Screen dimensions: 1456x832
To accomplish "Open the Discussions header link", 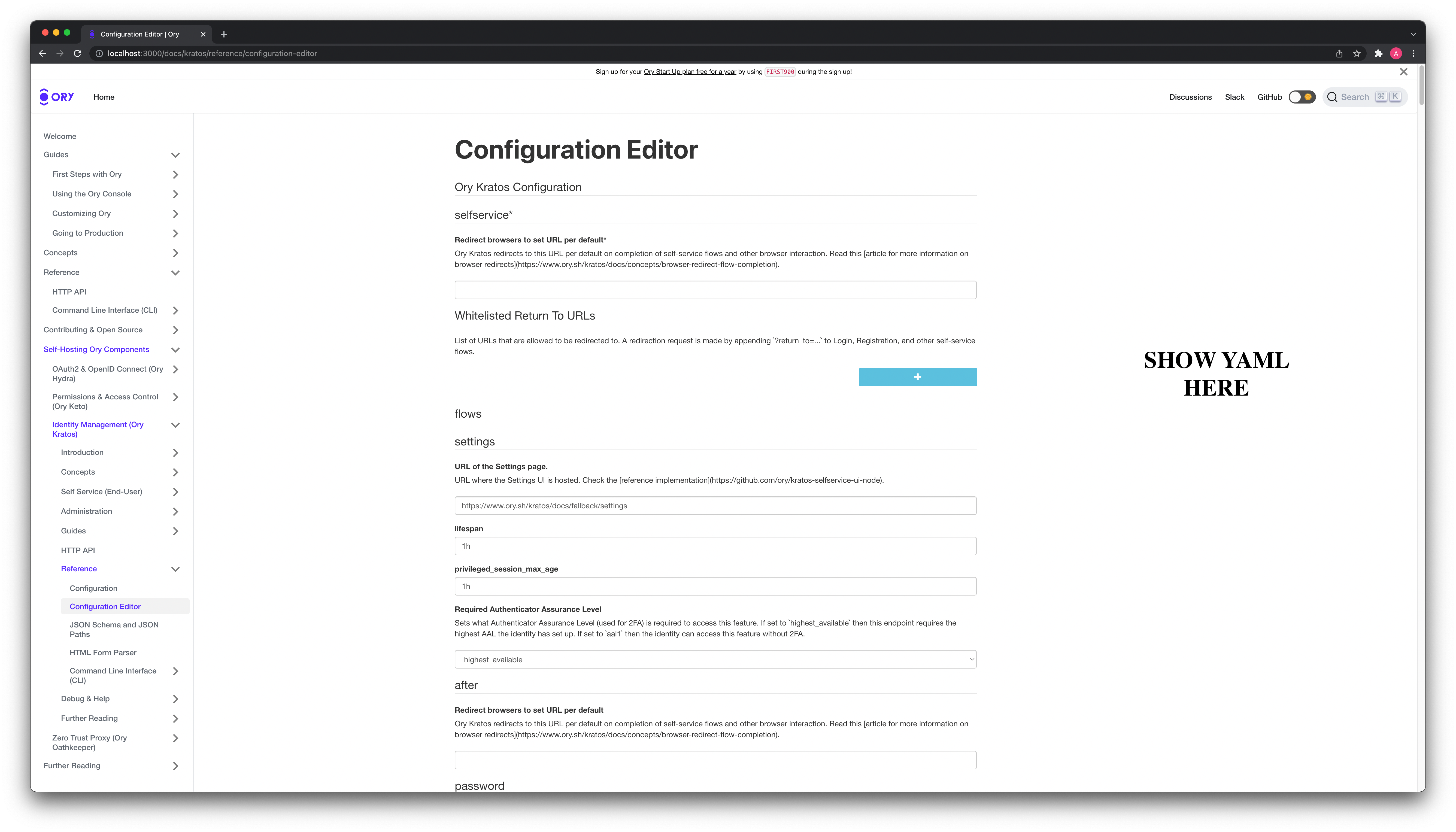I will (1190, 97).
